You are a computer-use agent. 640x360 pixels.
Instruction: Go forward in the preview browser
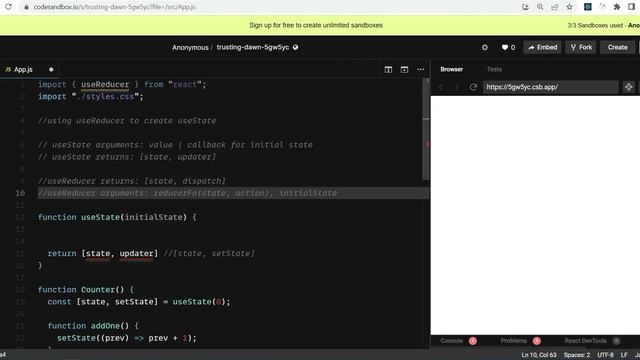click(x=457, y=87)
